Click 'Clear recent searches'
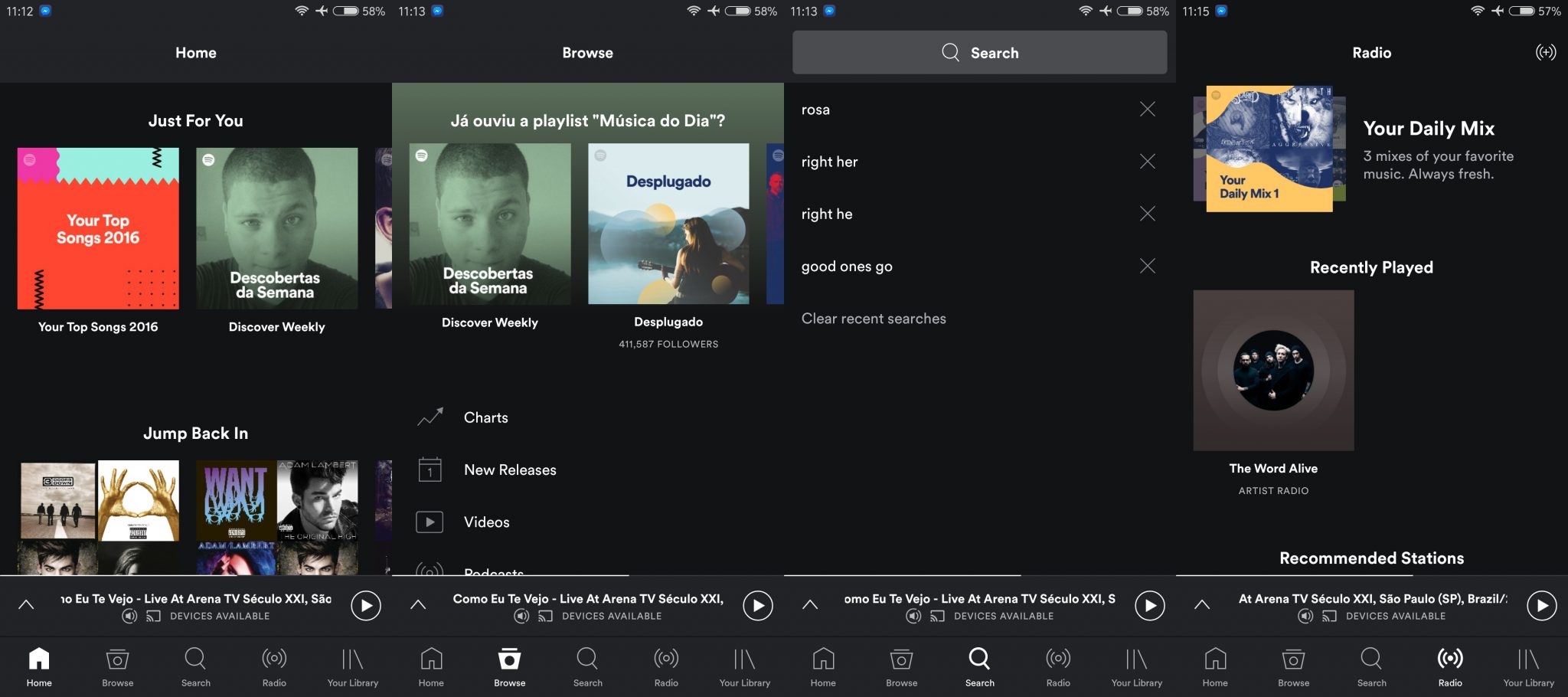 coord(874,319)
